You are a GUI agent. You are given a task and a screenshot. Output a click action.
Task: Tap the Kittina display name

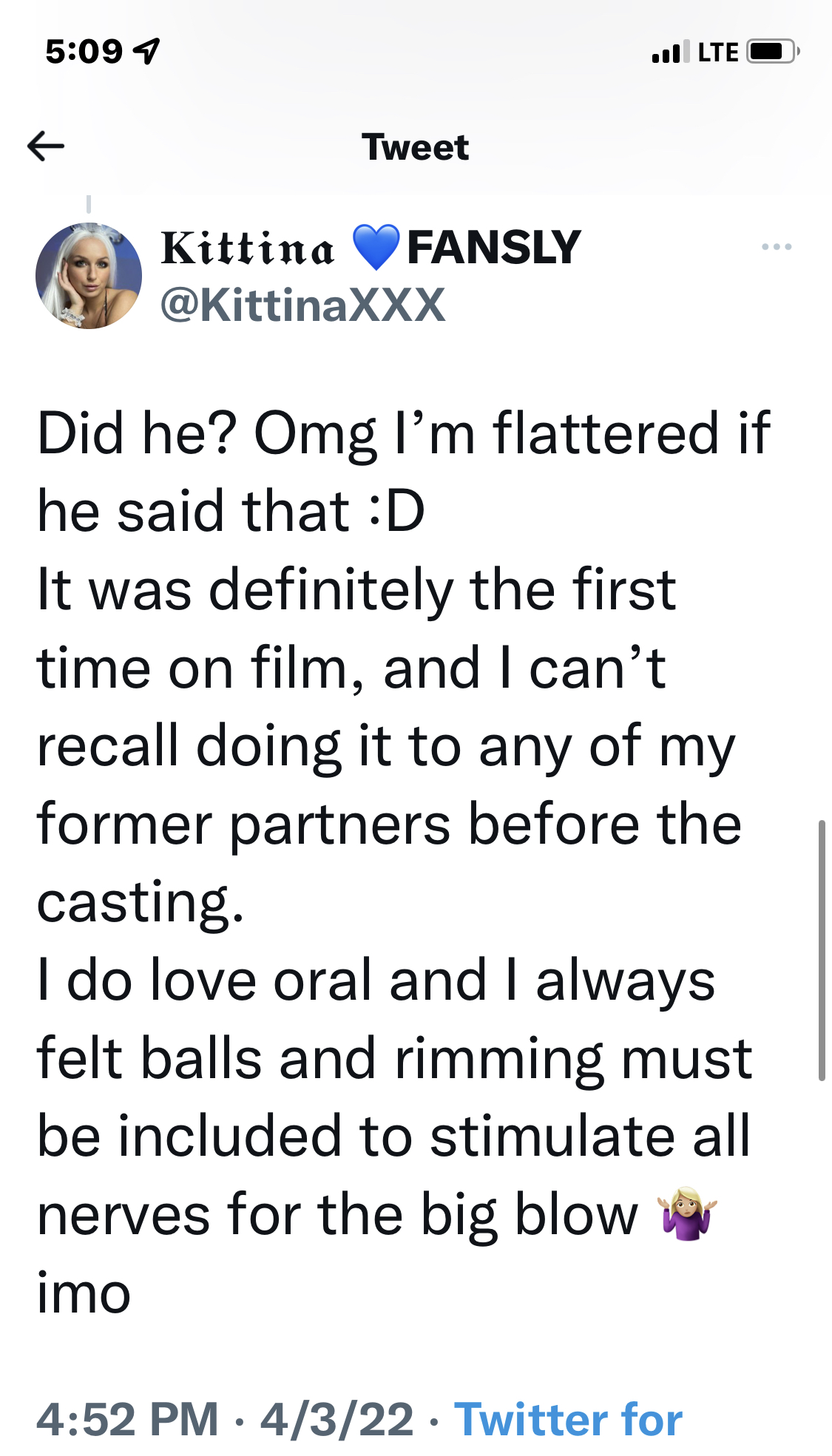(x=248, y=248)
